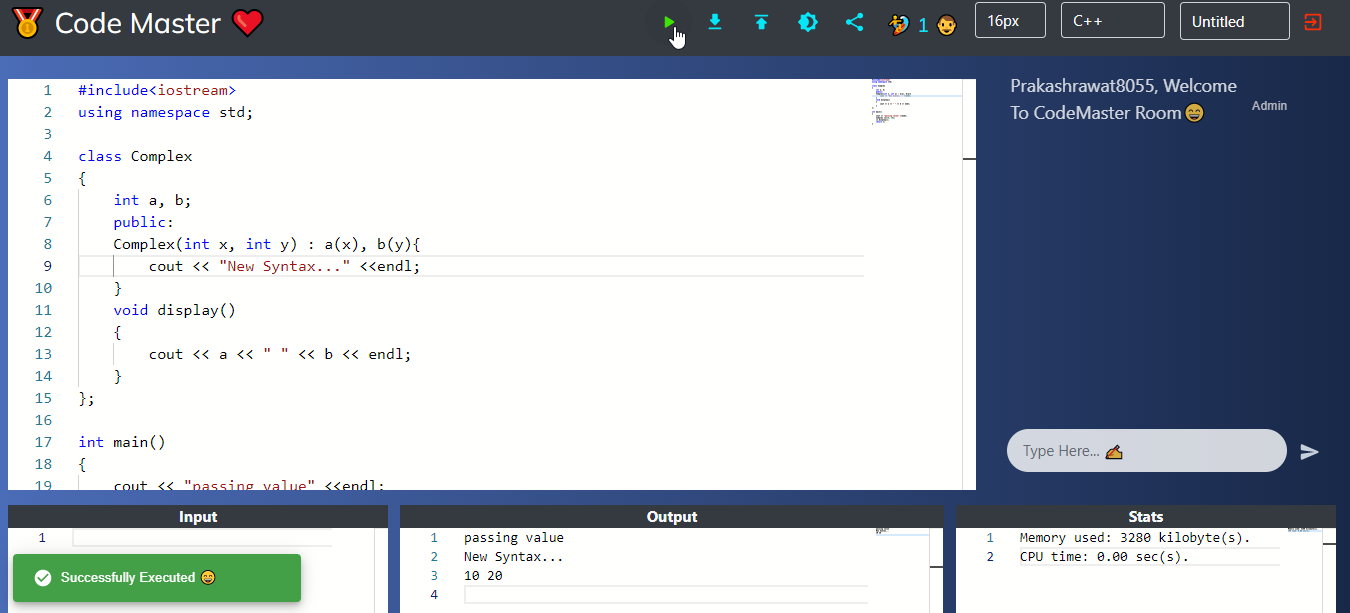
Task: Place cursor on line 9 cout statement
Action: pyautogui.click(x=284, y=266)
